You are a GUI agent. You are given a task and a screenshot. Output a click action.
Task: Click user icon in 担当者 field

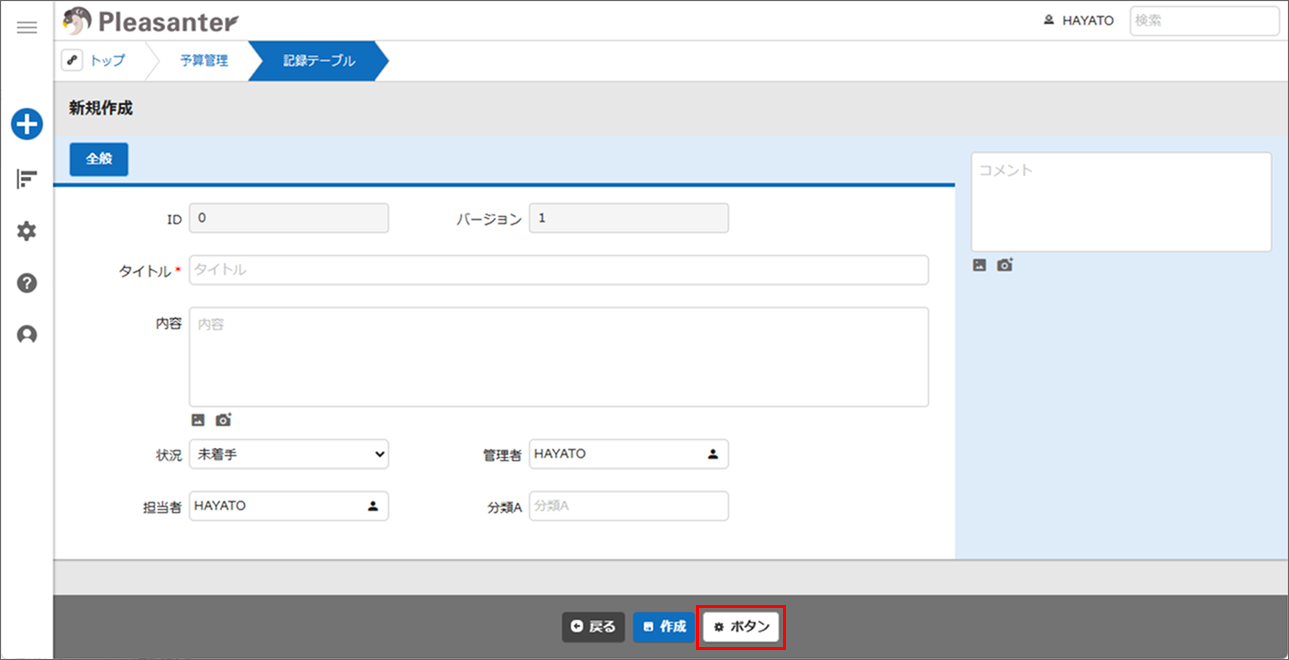point(373,506)
